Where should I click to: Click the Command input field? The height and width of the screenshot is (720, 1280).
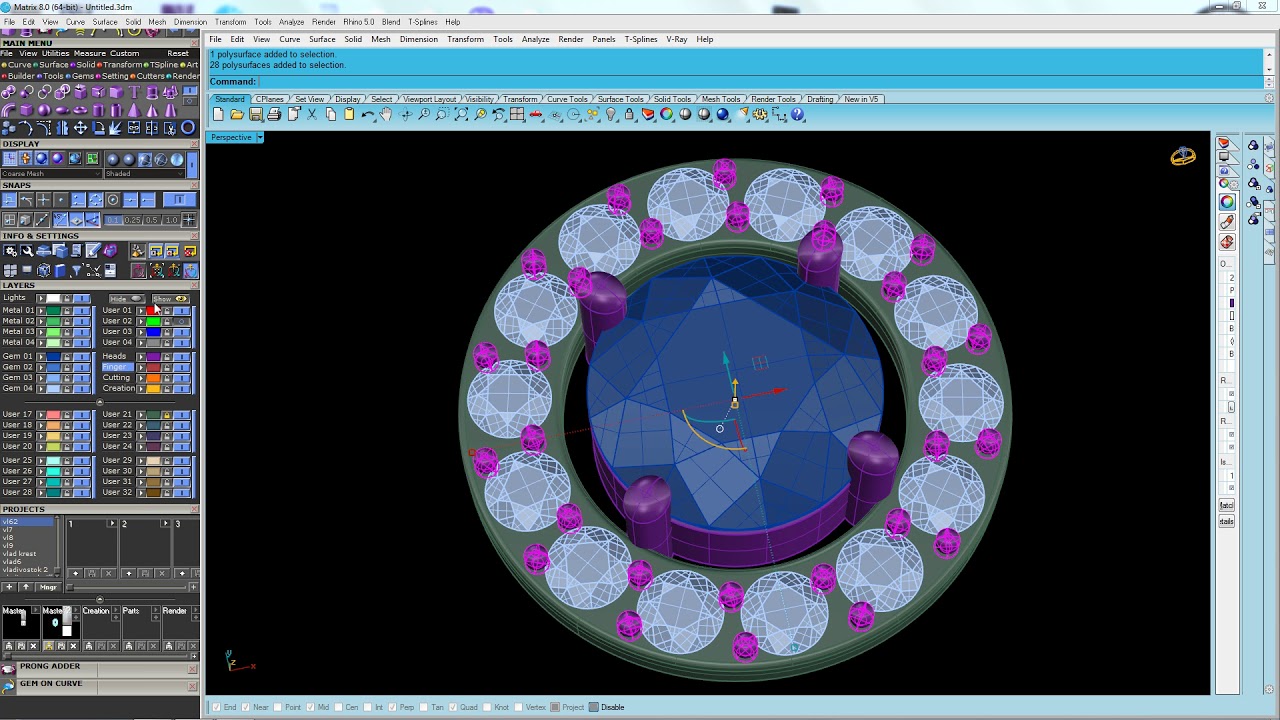pos(760,82)
